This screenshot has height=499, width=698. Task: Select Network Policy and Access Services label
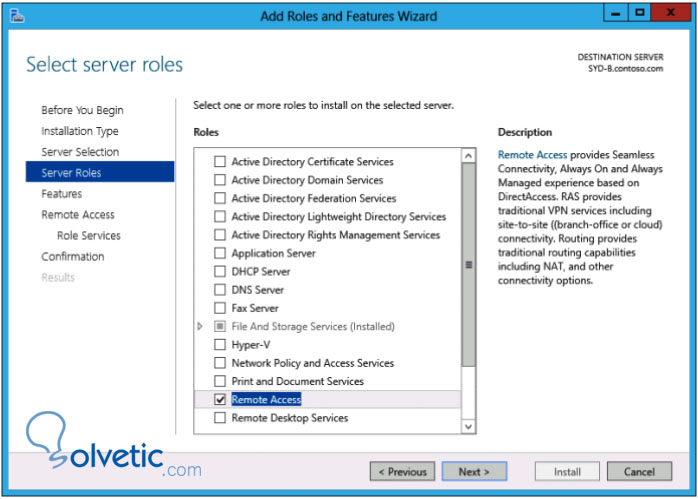312,363
